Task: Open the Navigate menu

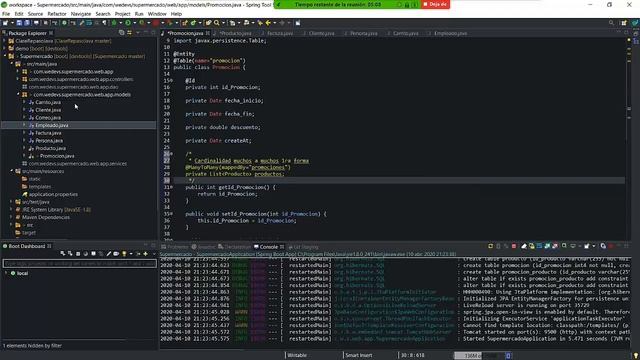Action: [x=81, y=14]
